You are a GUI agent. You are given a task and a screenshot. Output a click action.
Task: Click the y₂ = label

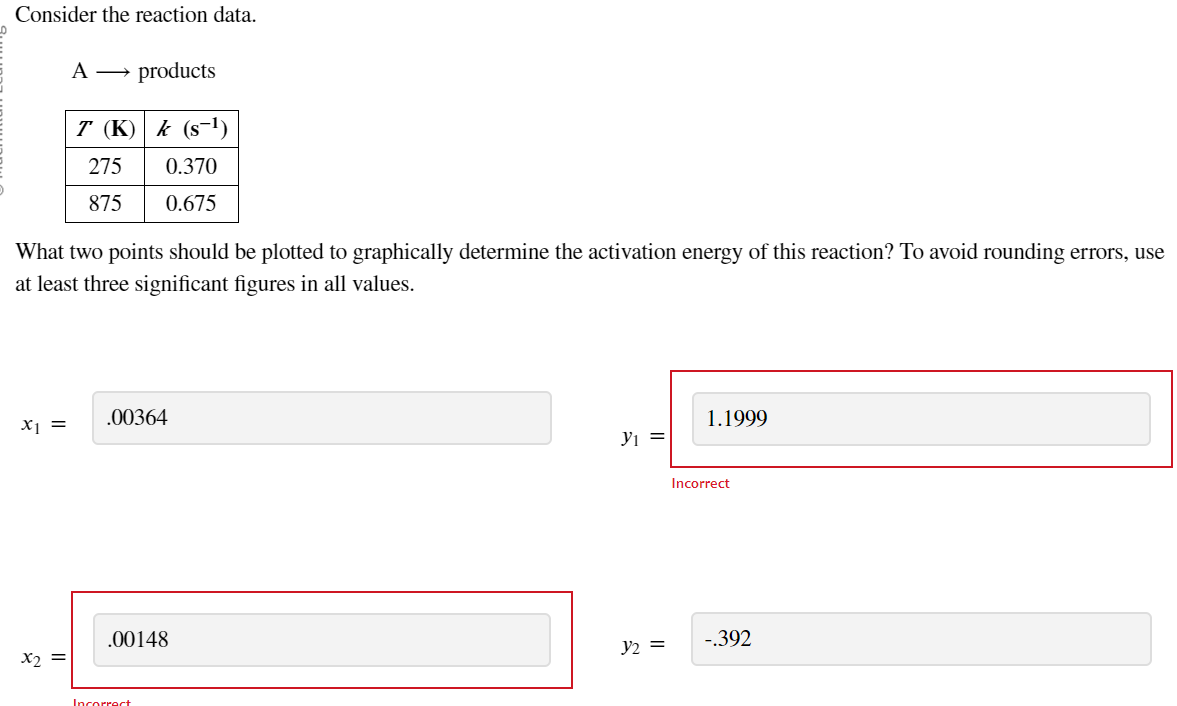(x=639, y=645)
